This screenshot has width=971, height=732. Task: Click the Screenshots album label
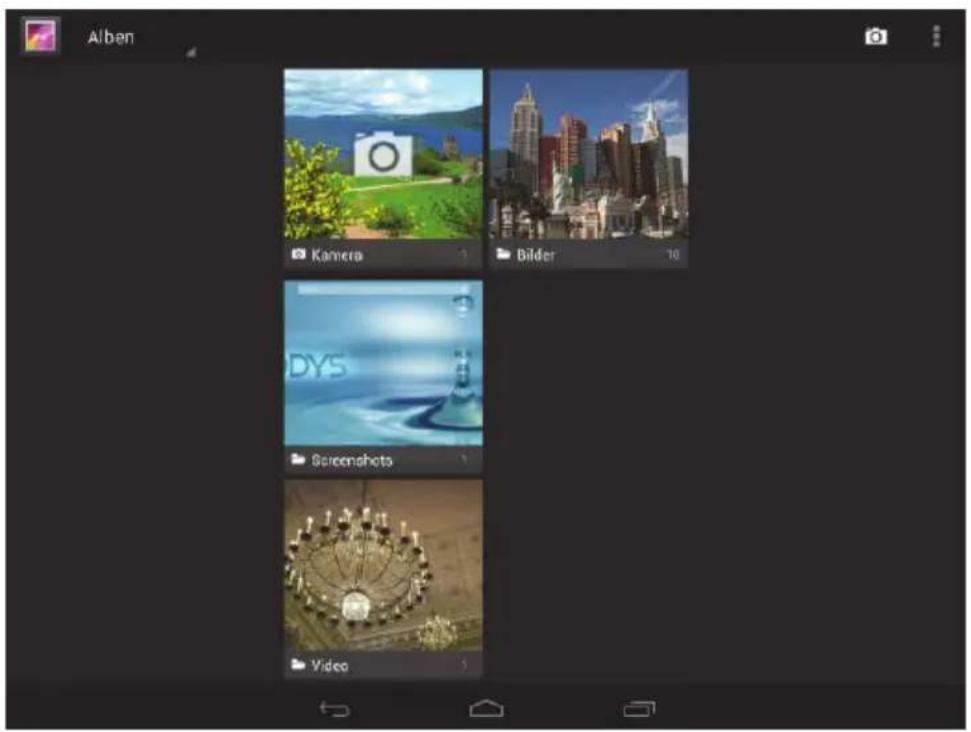point(352,460)
